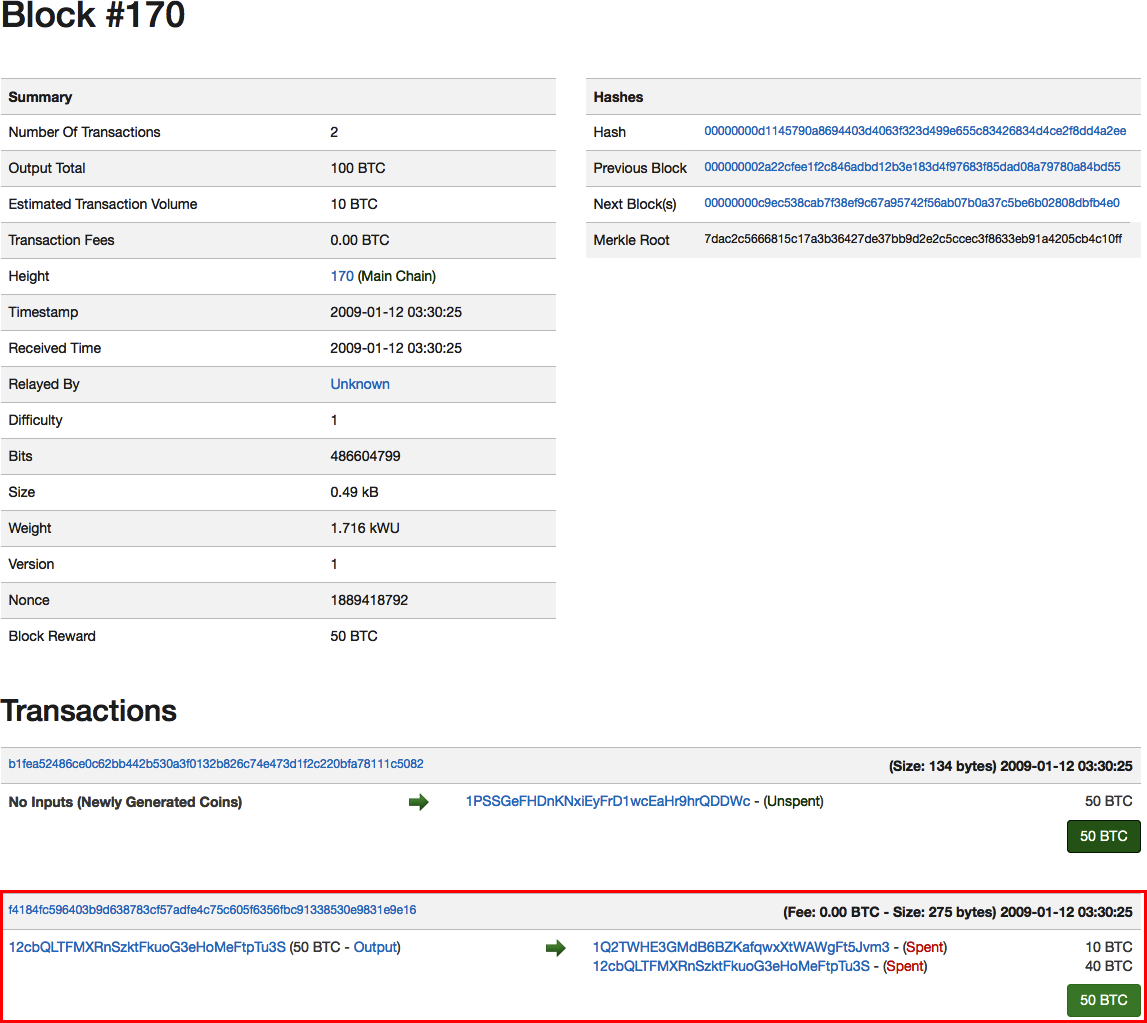
Task: Open the Next Block(s) hash link
Action: click(x=911, y=204)
